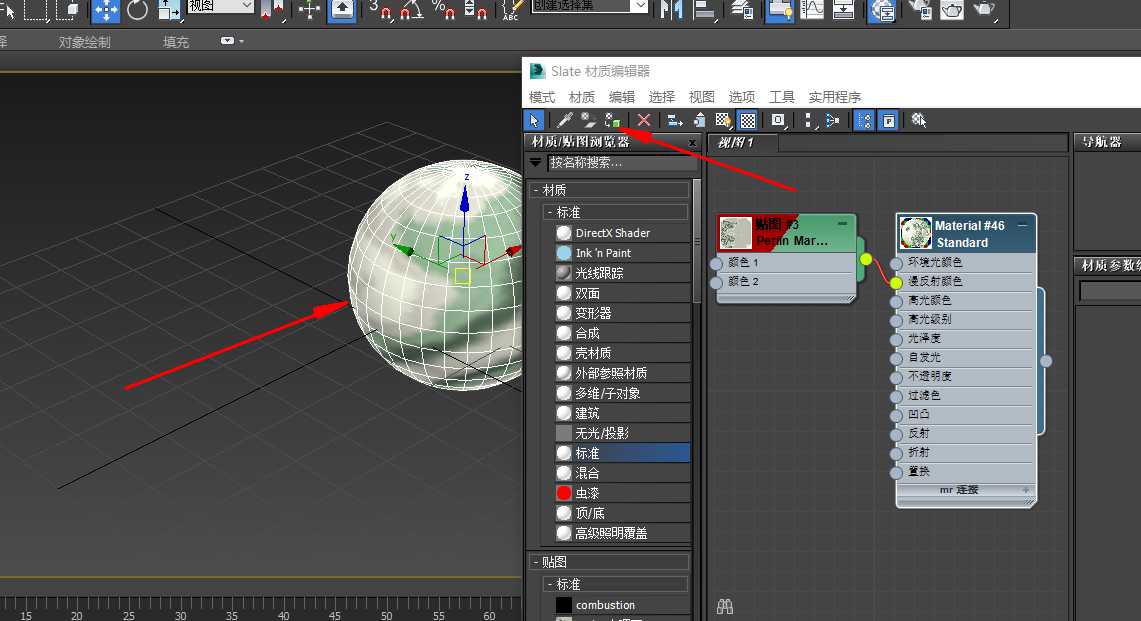Toggle Spinner Snap
1141x621 pixels.
[475, 10]
